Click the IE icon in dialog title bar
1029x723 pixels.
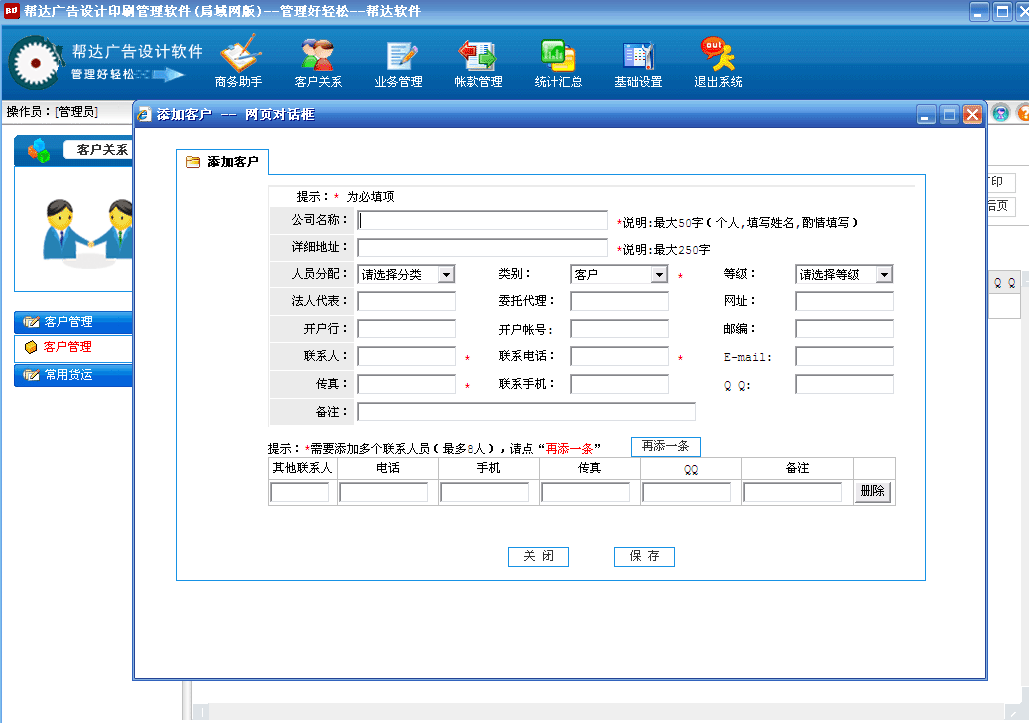144,115
